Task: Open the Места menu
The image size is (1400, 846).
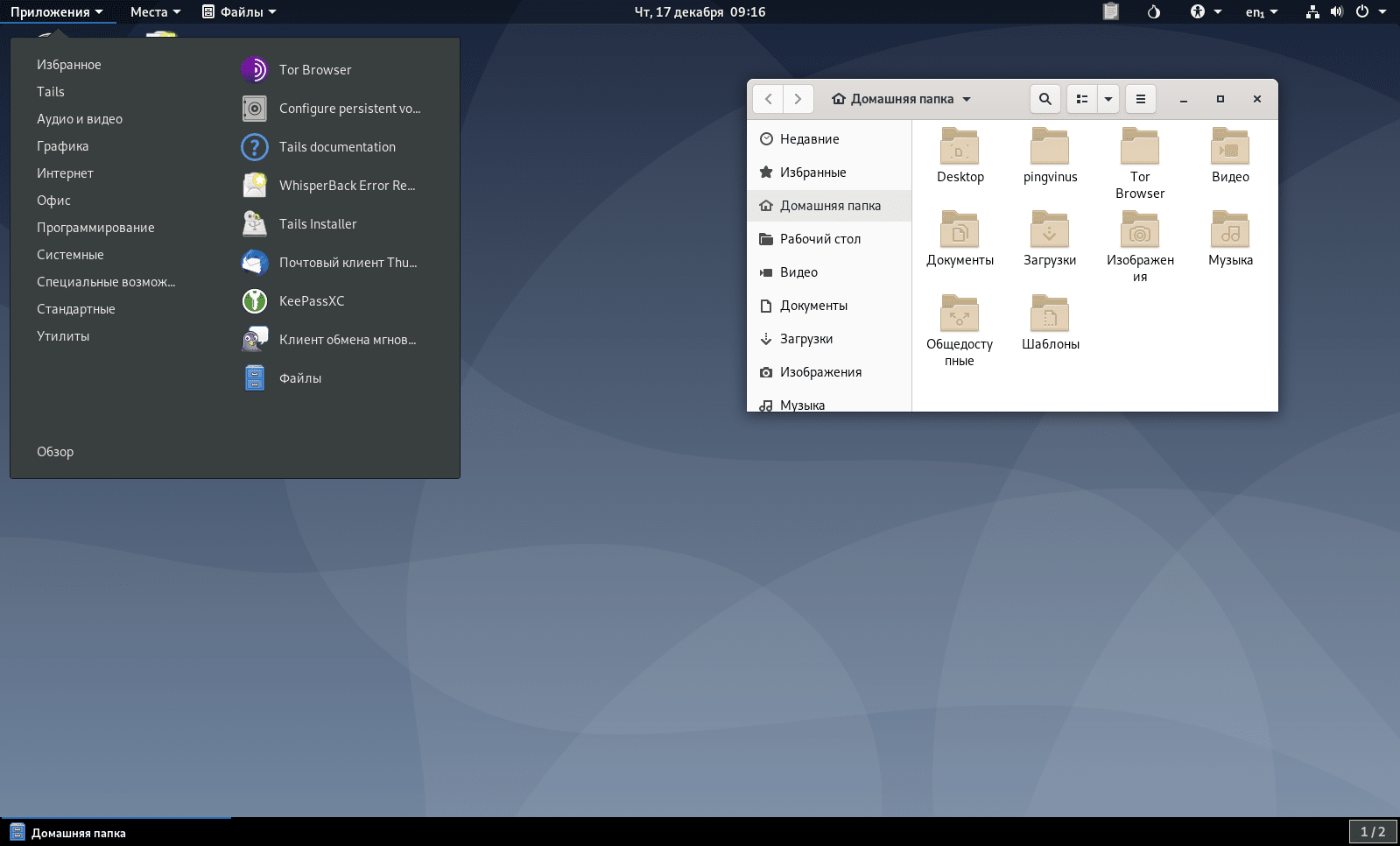Action: click(155, 11)
